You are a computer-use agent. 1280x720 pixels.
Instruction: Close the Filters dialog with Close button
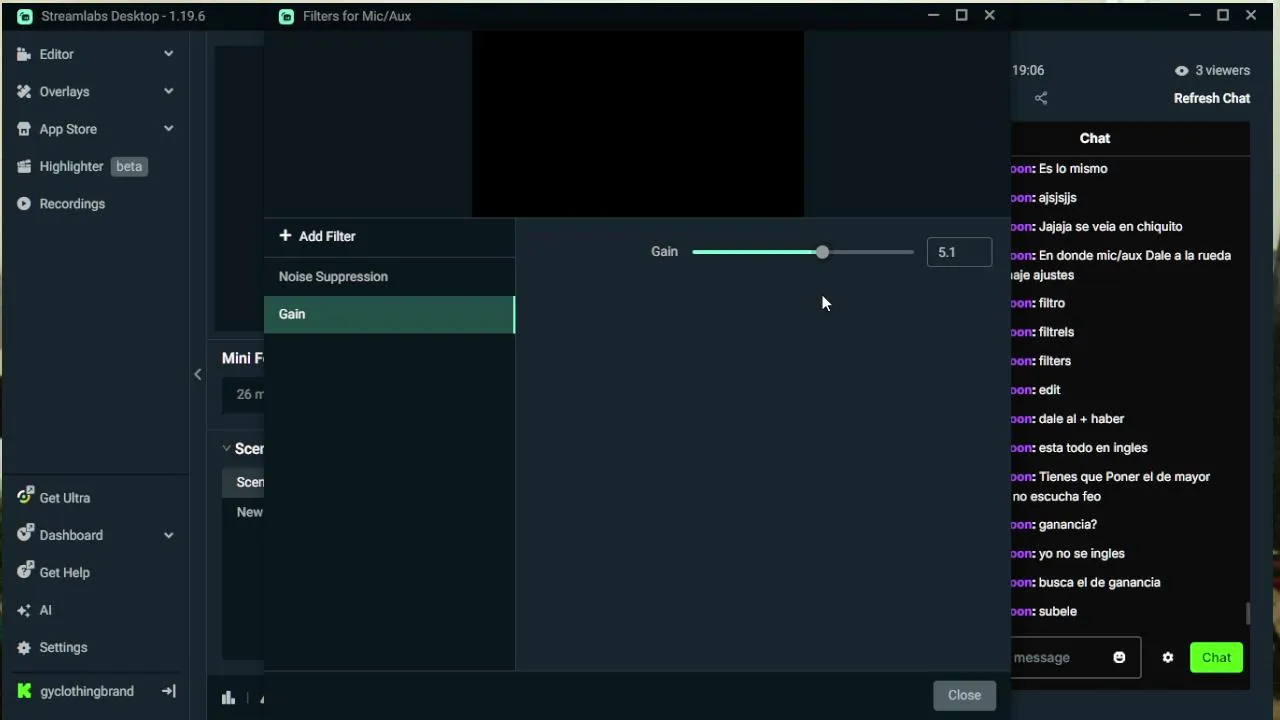point(964,695)
